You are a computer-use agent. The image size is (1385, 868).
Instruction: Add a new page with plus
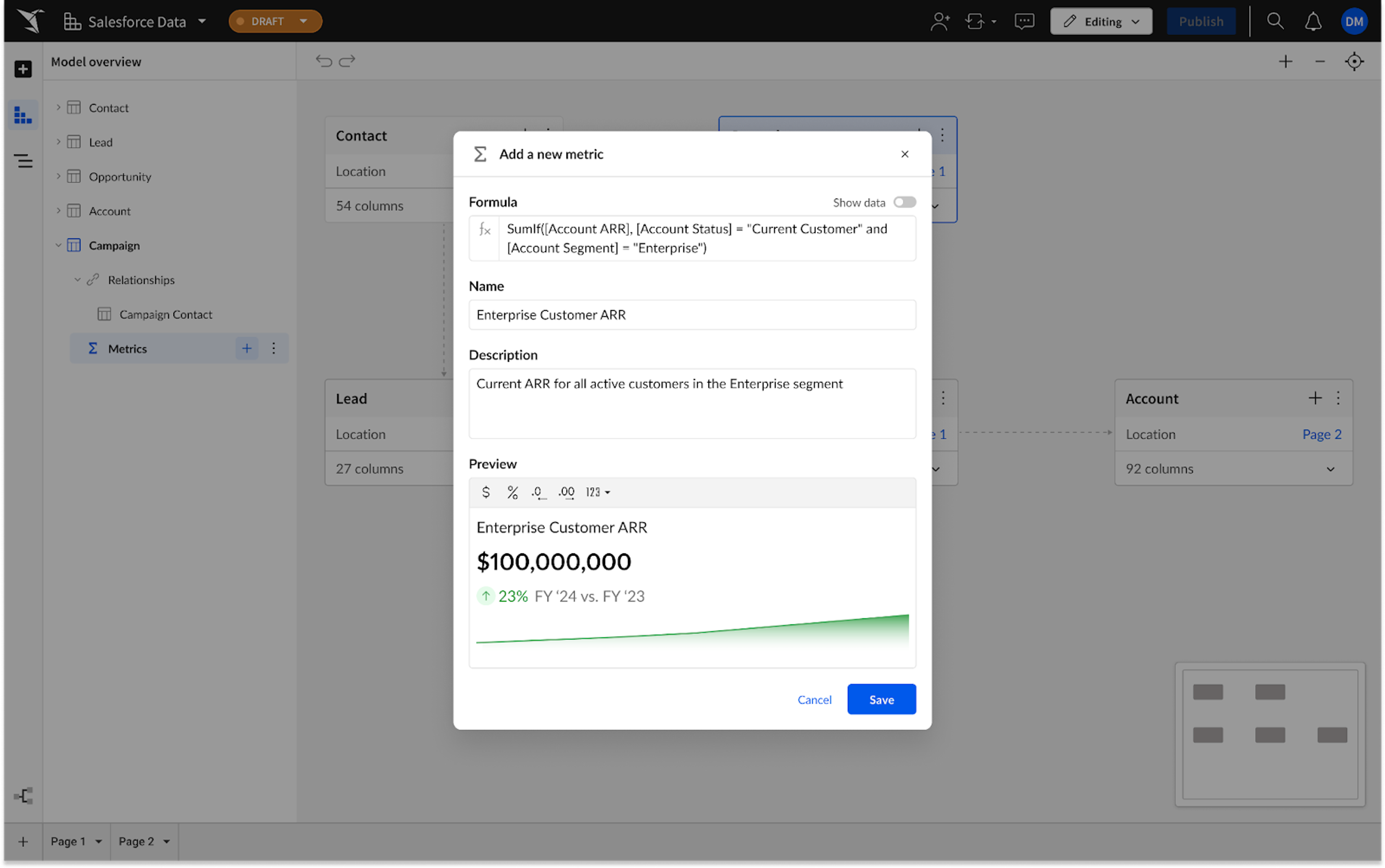point(23,842)
